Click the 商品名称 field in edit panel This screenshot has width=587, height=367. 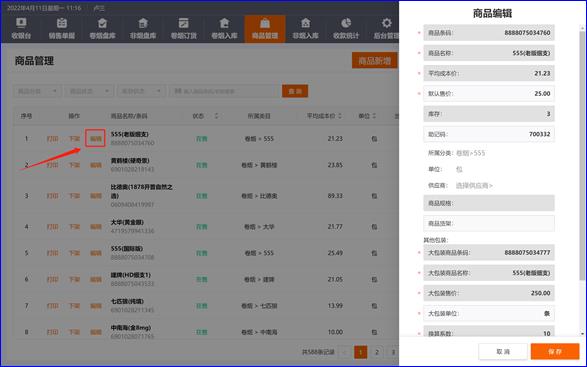(x=489, y=53)
